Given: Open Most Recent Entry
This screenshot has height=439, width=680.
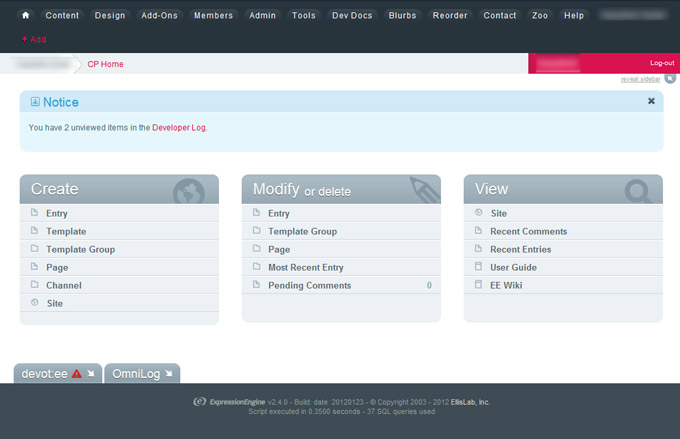Looking at the screenshot, I should [306, 268].
